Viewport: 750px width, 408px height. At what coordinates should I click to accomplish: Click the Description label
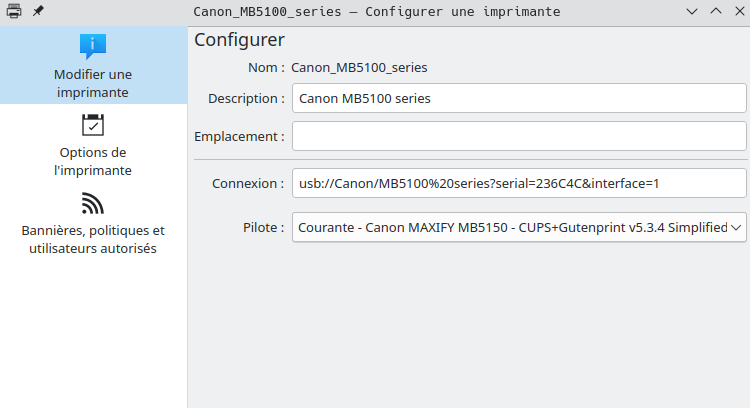[x=246, y=99]
